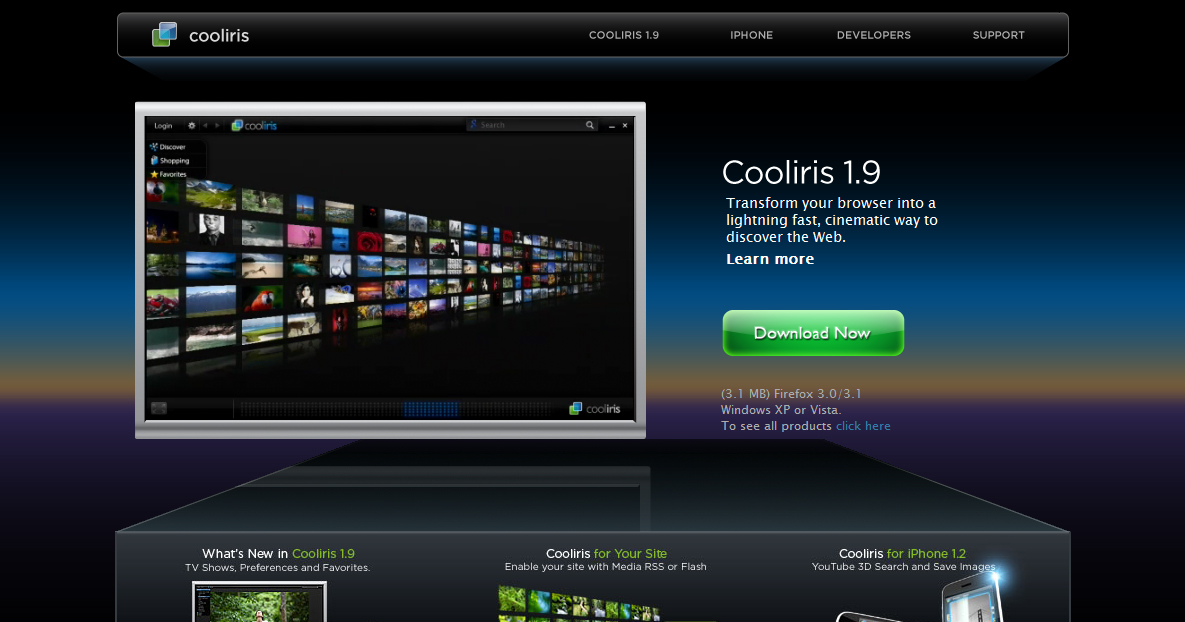Click Login in the app window
Viewport: 1185px width, 622px height.
click(163, 125)
